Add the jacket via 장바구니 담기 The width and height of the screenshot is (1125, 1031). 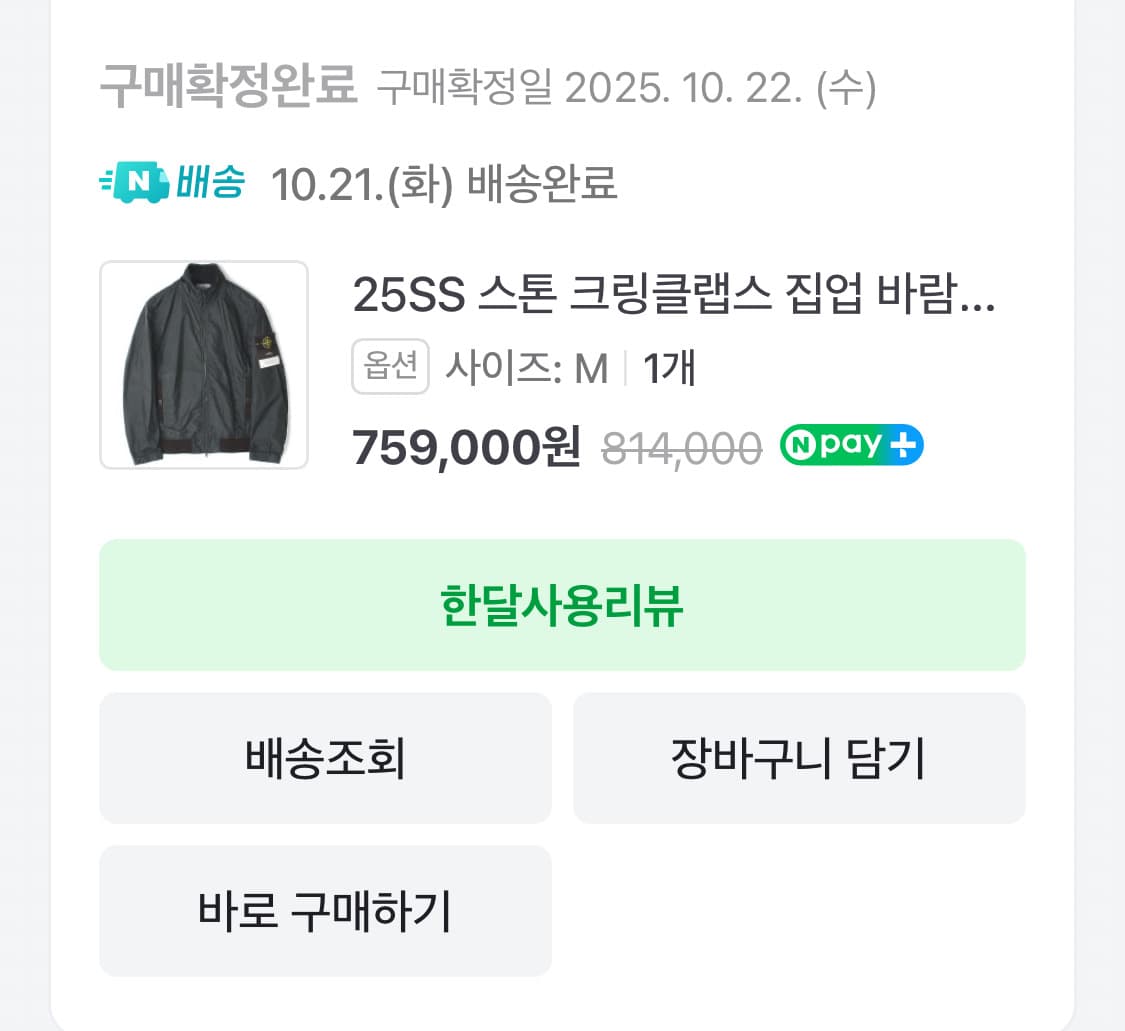[798, 758]
